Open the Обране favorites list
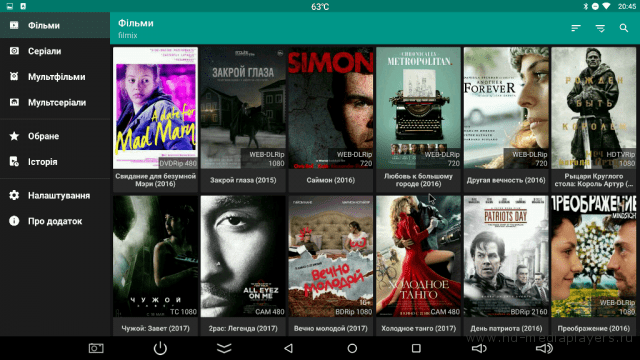This screenshot has height=360, width=640. click(x=55, y=136)
